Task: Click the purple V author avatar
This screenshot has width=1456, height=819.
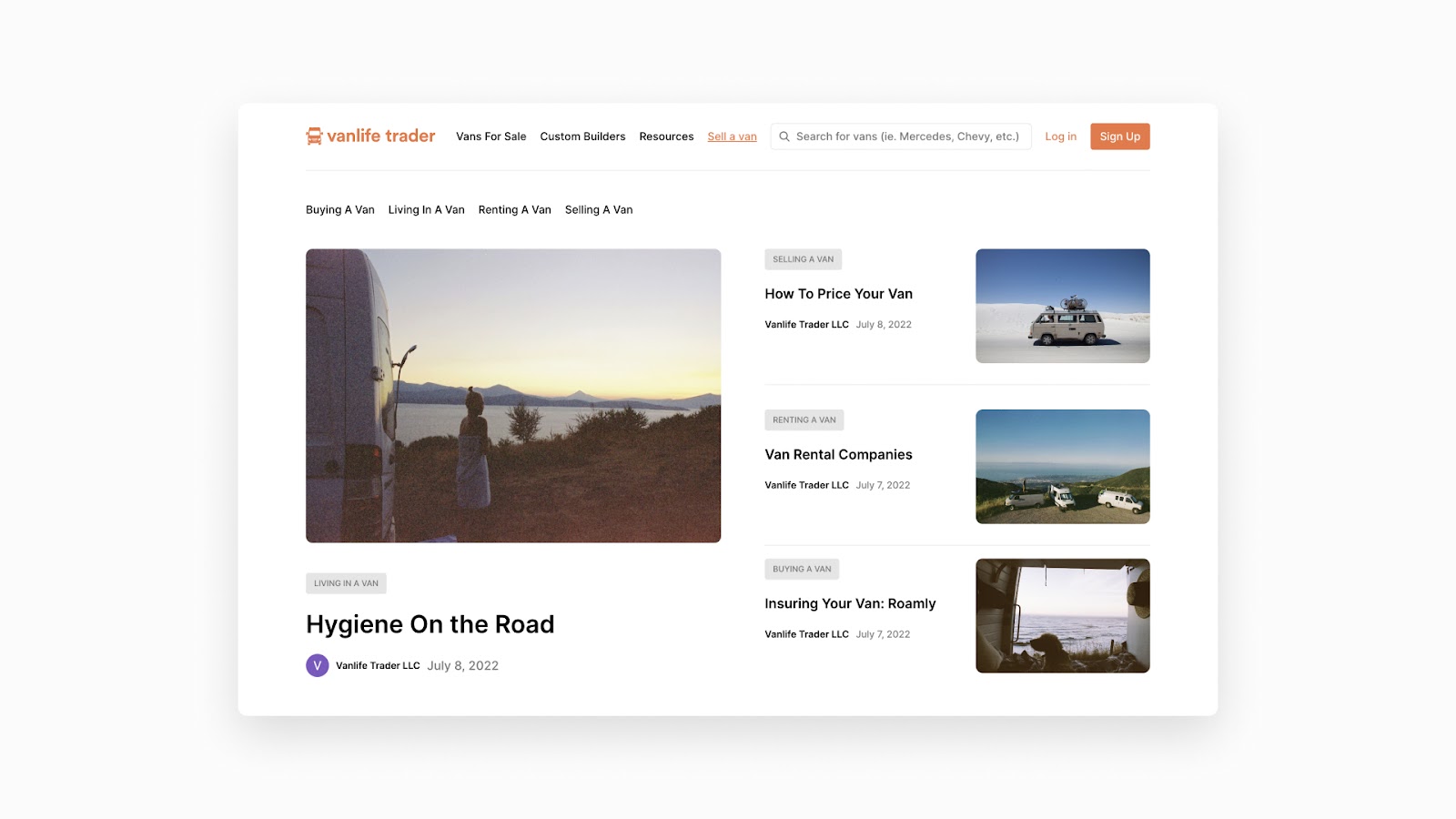Action: [x=318, y=665]
